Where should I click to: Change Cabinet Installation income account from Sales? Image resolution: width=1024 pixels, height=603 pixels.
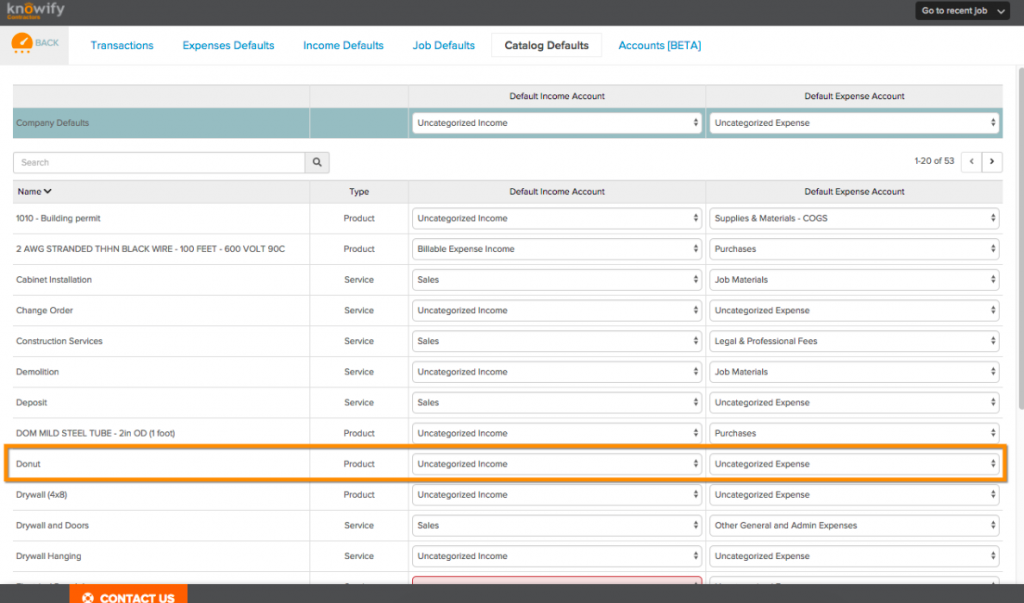tap(555, 279)
